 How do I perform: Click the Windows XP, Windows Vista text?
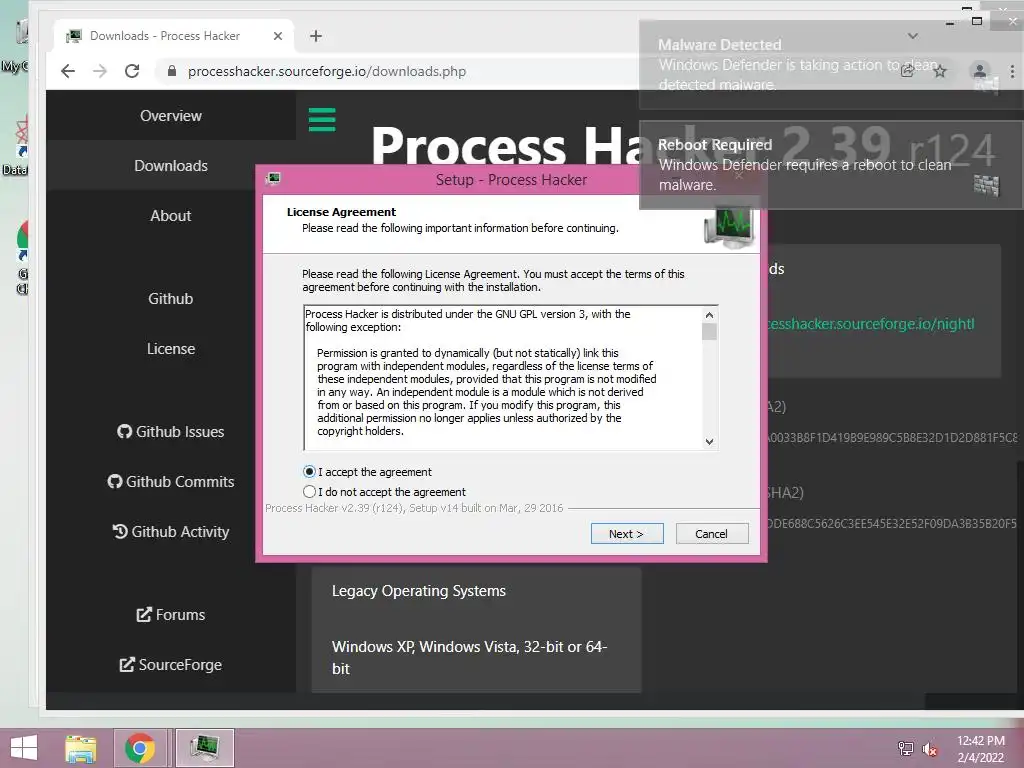click(x=470, y=658)
